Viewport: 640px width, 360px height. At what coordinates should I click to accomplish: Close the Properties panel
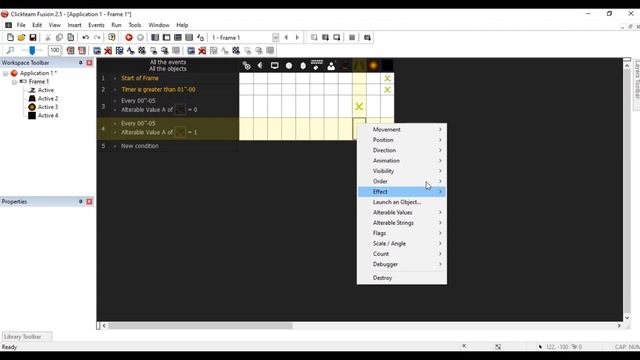(x=89, y=202)
